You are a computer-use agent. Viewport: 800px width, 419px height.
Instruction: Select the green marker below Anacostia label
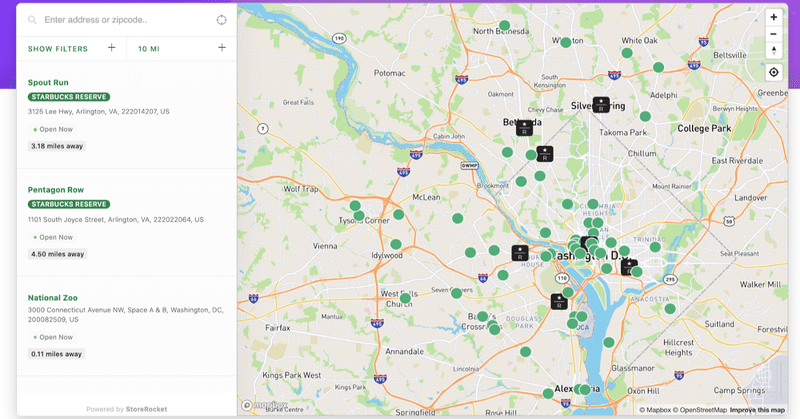tap(670, 309)
